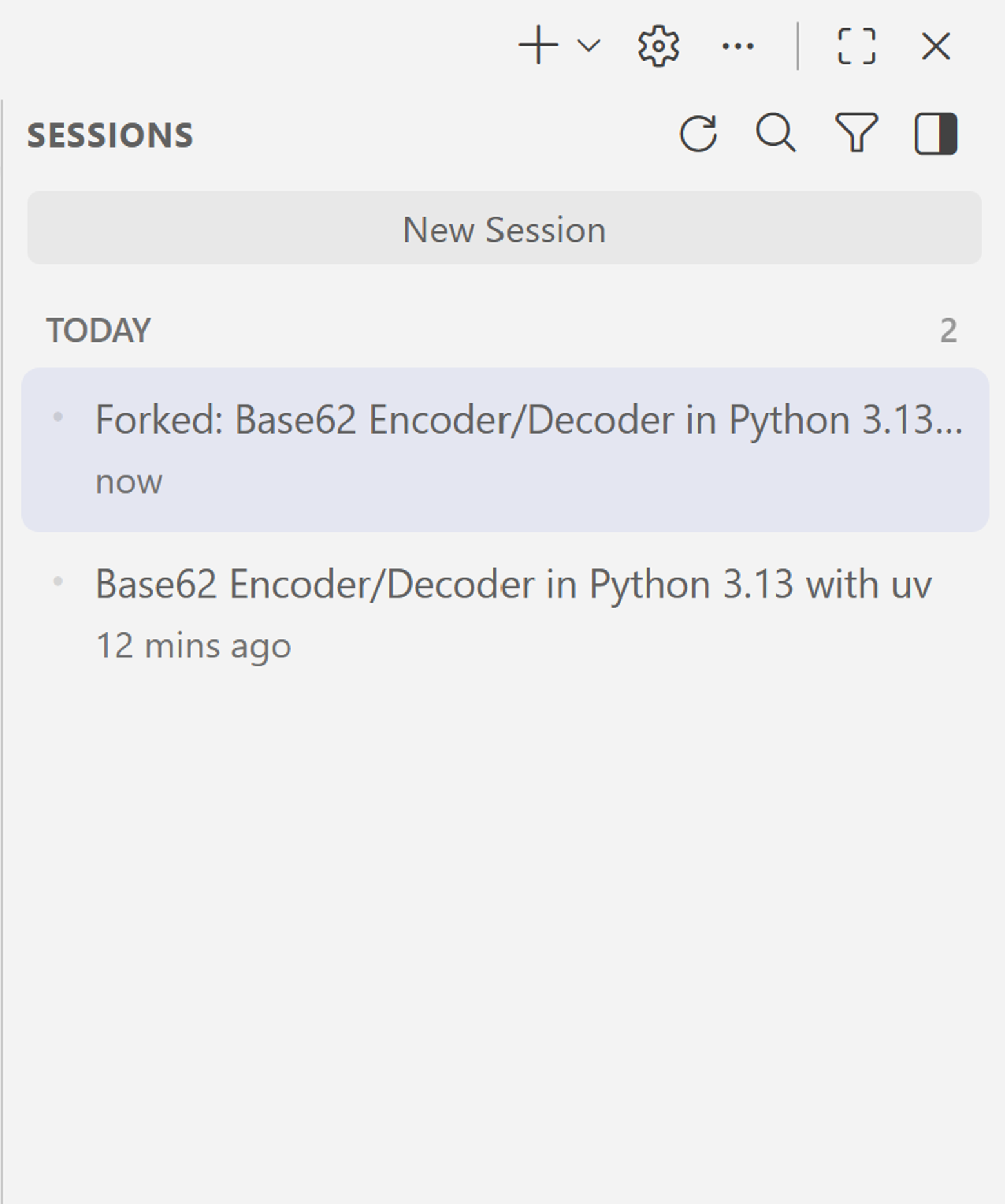The height and width of the screenshot is (1204, 1005).
Task: Click the TODAY group label
Action: [98, 329]
